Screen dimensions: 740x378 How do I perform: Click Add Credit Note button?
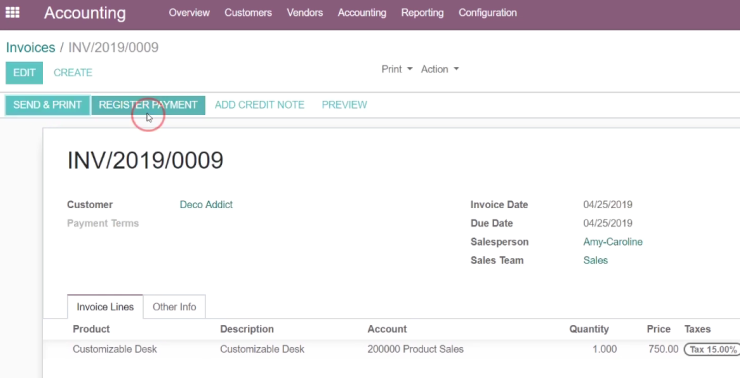click(260, 105)
